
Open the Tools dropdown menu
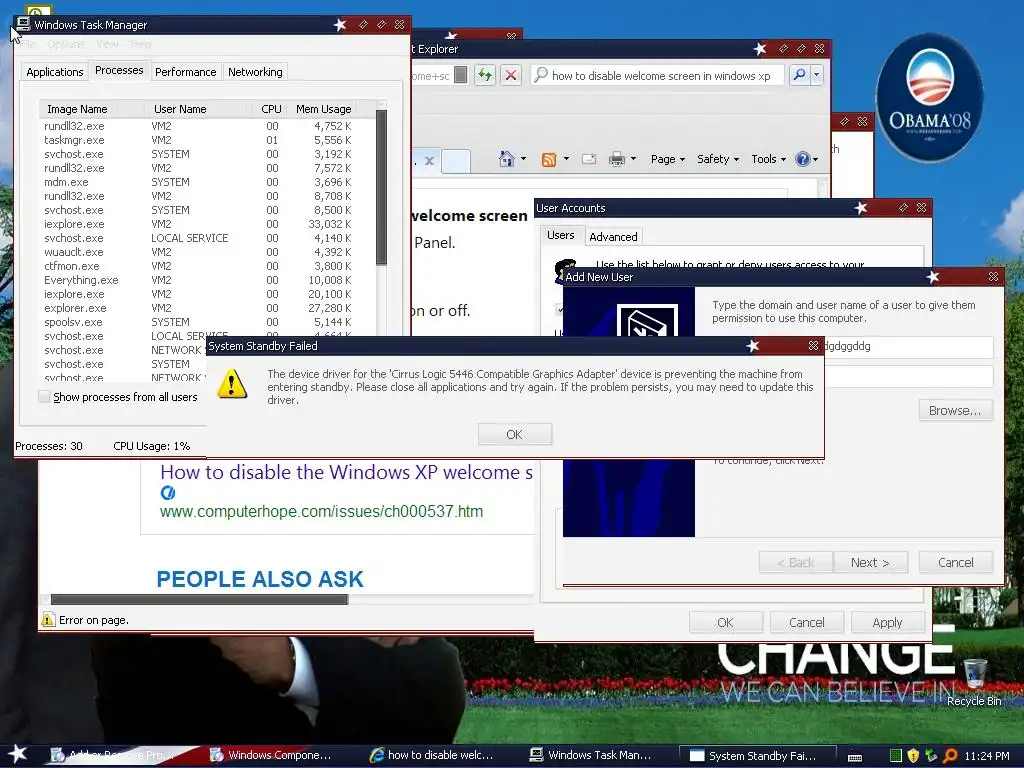tap(769, 159)
